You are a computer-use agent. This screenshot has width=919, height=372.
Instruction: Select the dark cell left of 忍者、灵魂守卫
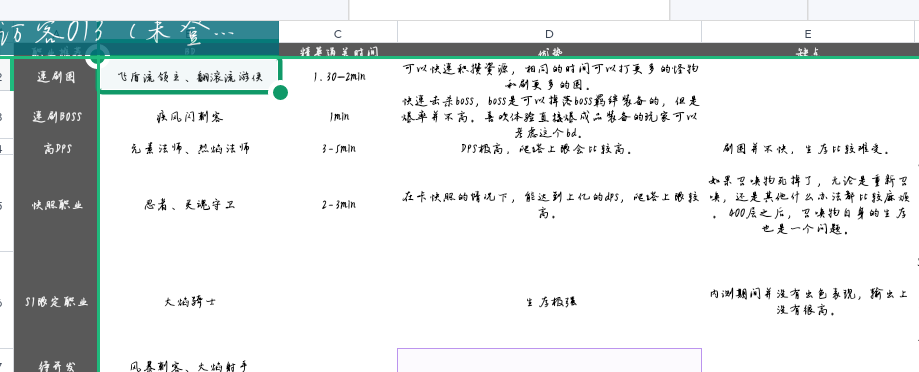click(x=56, y=205)
